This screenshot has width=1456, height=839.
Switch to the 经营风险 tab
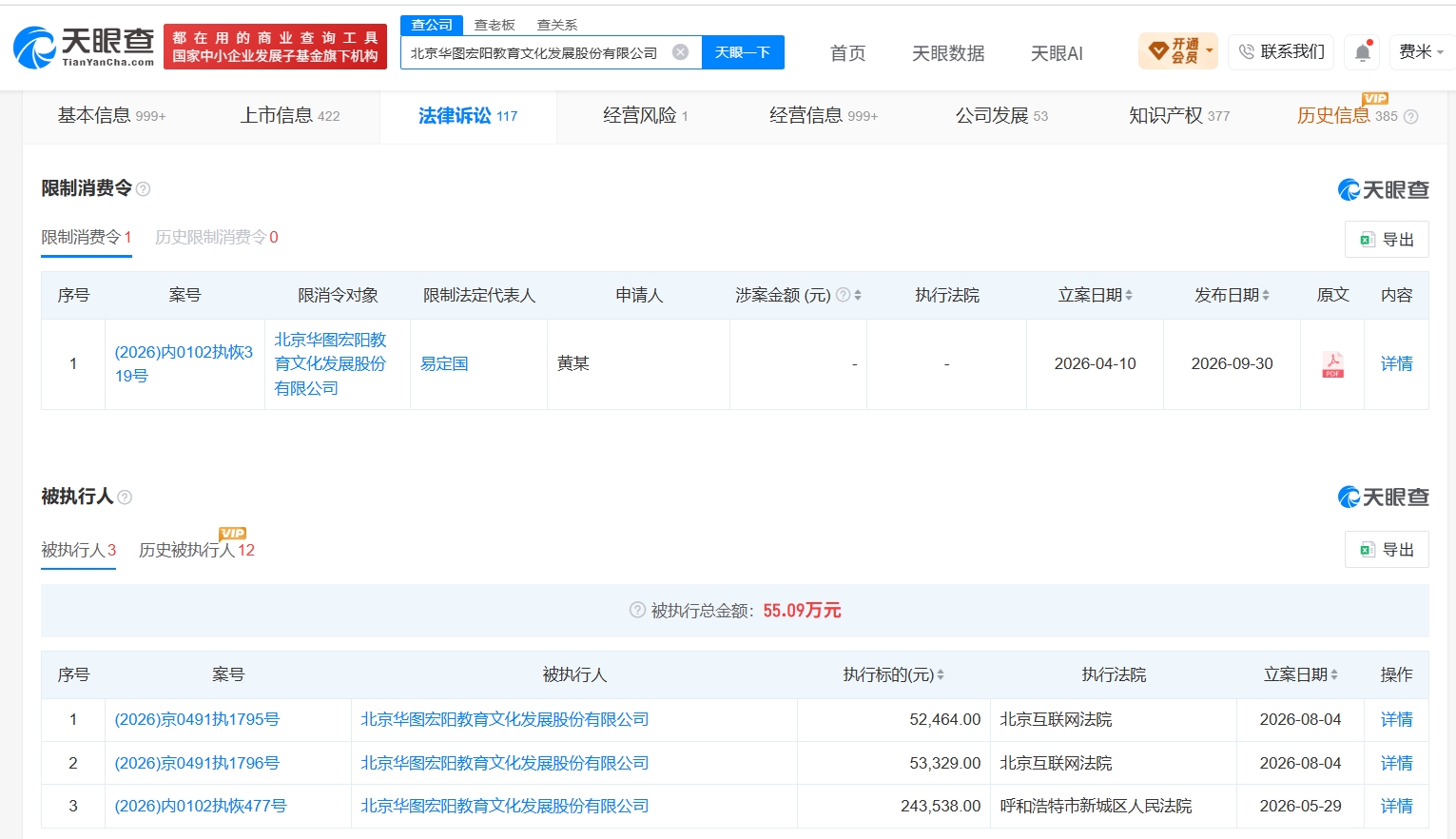pos(645,116)
